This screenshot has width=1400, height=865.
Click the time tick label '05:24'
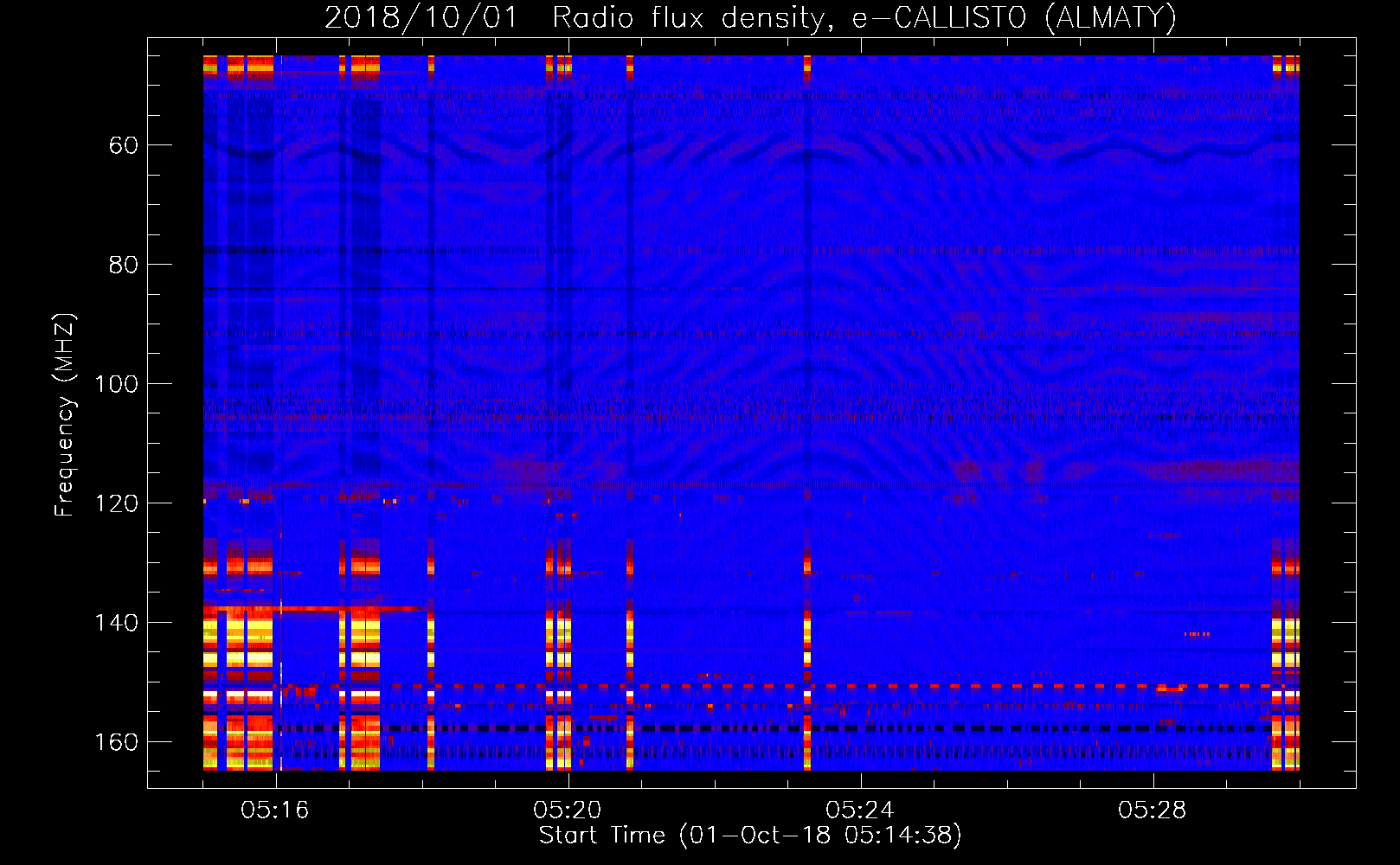click(860, 811)
